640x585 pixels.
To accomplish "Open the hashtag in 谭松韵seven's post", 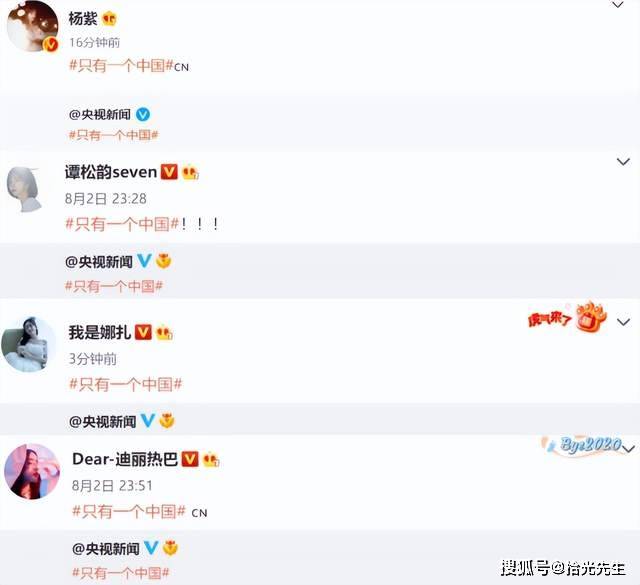I will (122, 224).
